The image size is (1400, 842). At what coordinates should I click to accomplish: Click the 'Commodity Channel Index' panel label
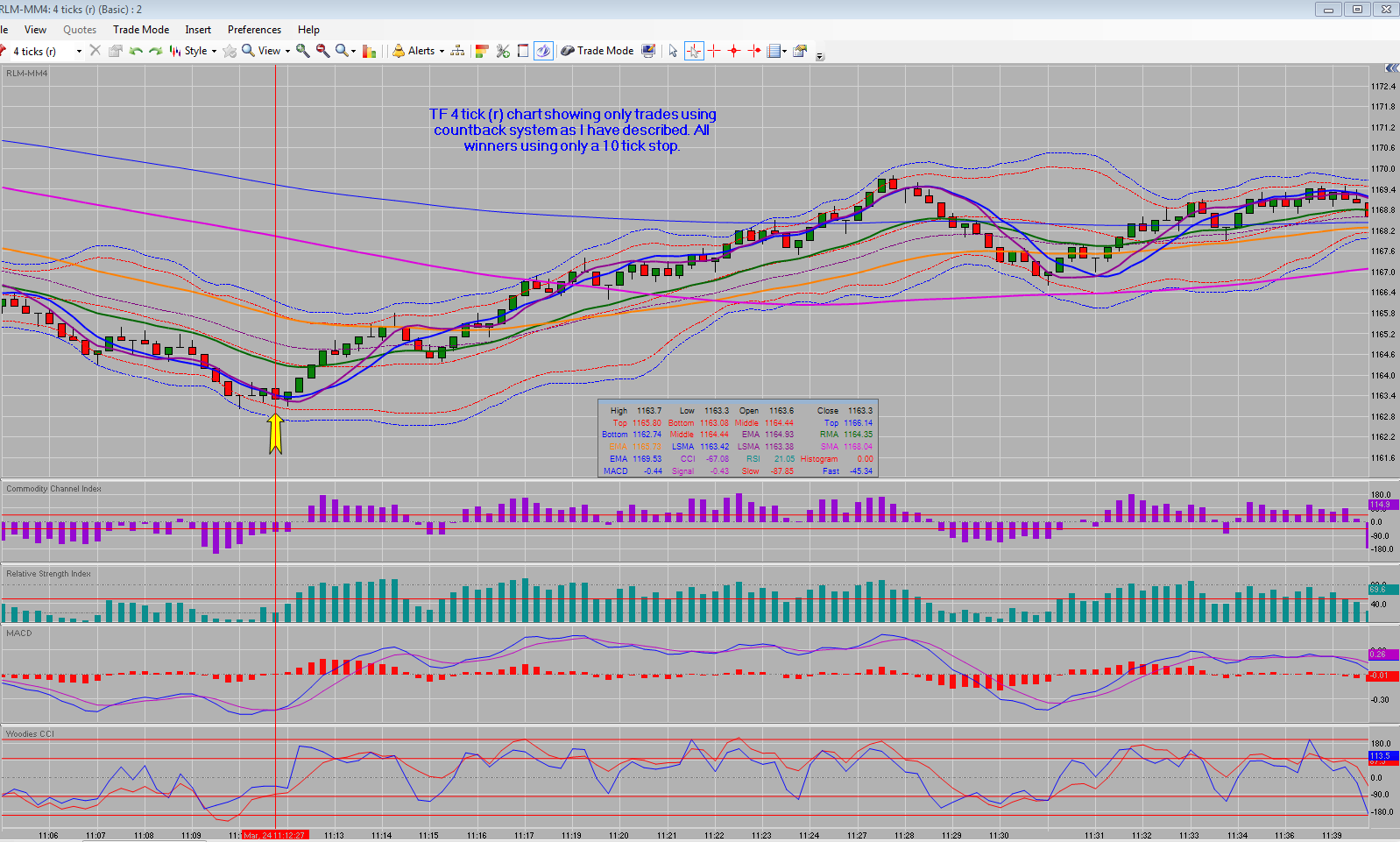coord(53,489)
